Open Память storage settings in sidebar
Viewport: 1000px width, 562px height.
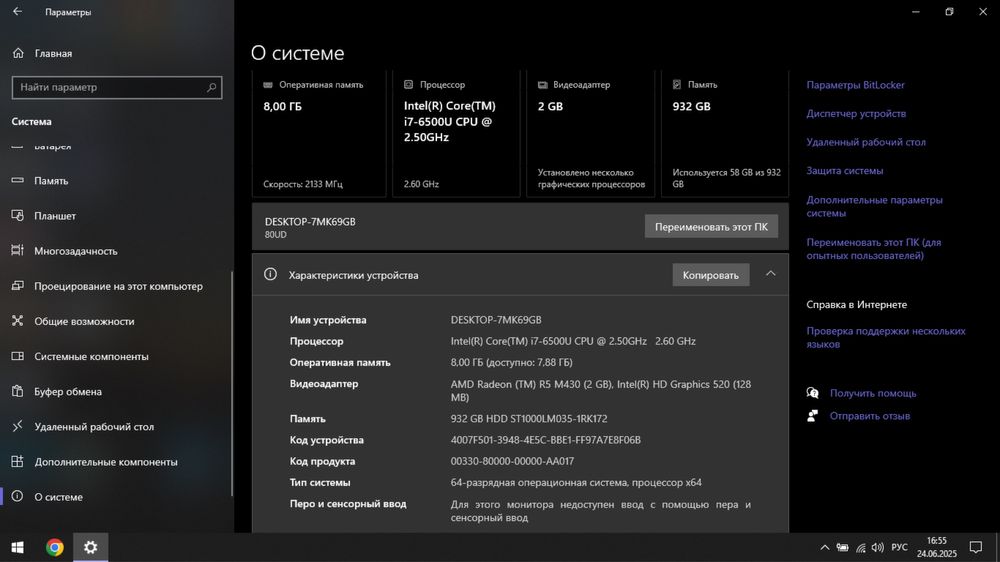coord(51,181)
